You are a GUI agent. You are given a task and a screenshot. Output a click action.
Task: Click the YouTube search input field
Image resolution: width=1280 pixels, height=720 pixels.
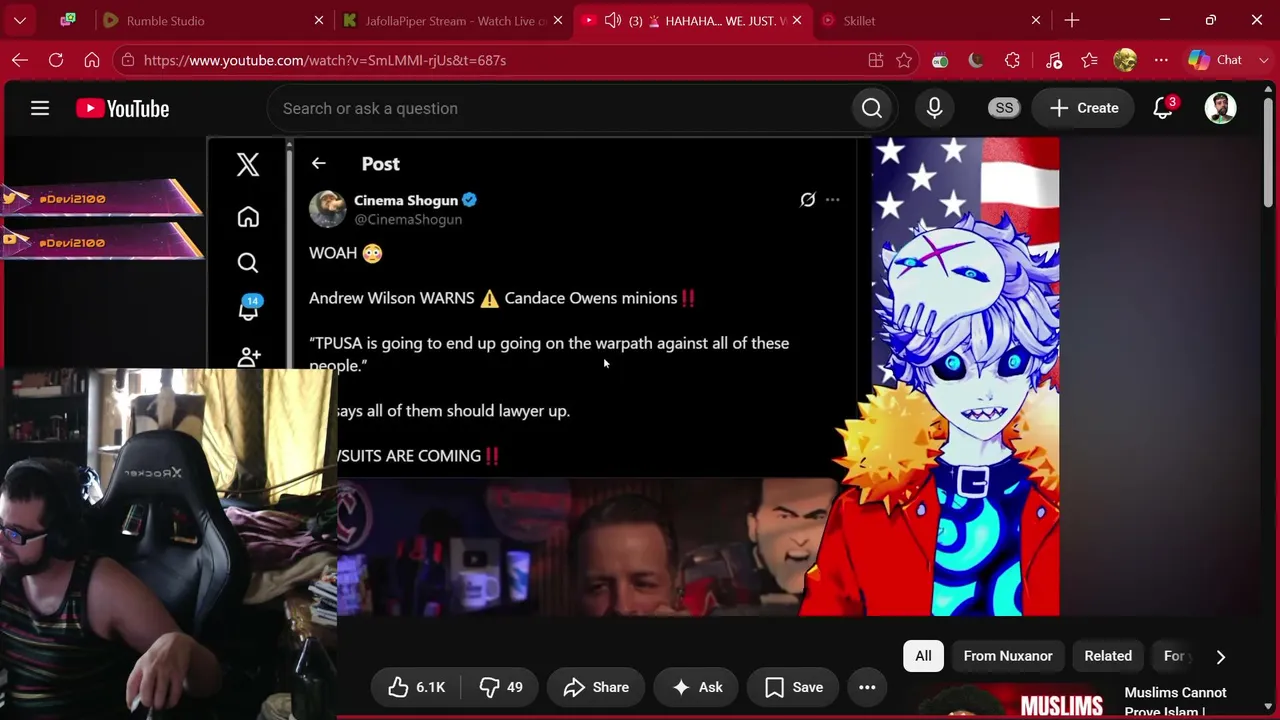pos(560,108)
